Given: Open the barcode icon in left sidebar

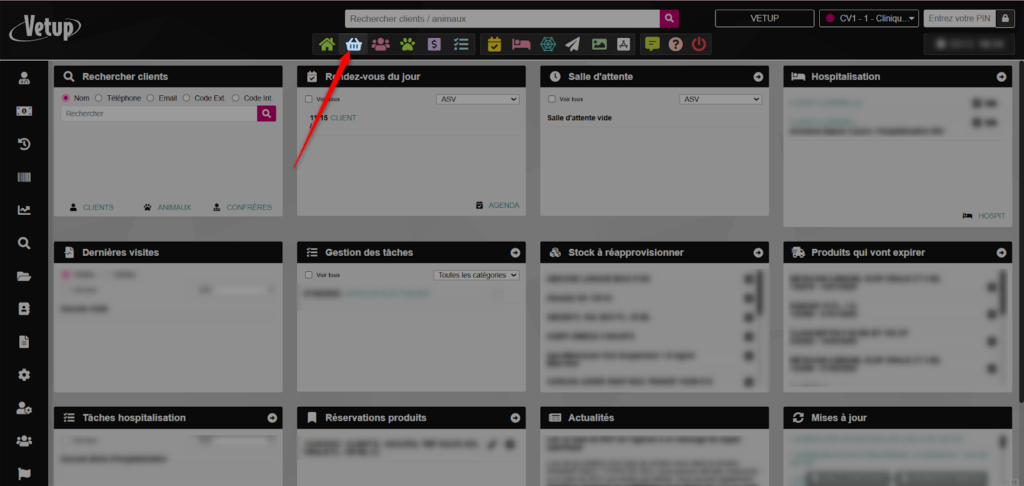Looking at the screenshot, I should click(x=24, y=177).
